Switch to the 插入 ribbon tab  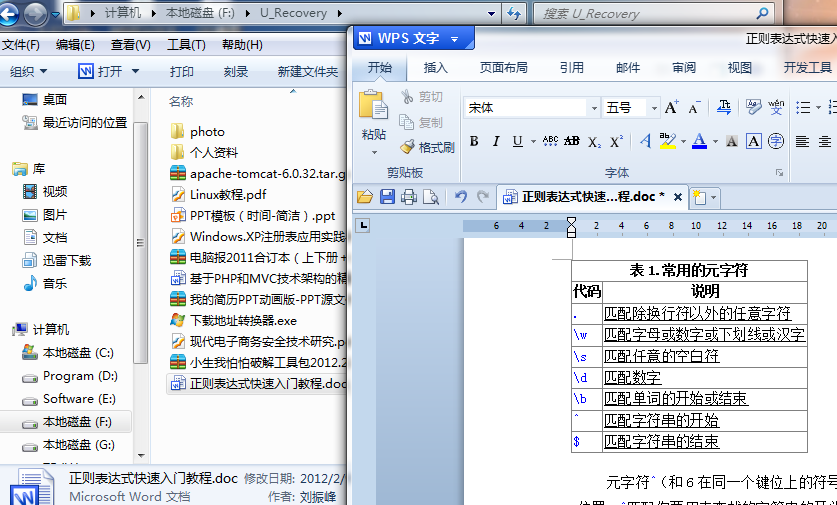[436, 67]
